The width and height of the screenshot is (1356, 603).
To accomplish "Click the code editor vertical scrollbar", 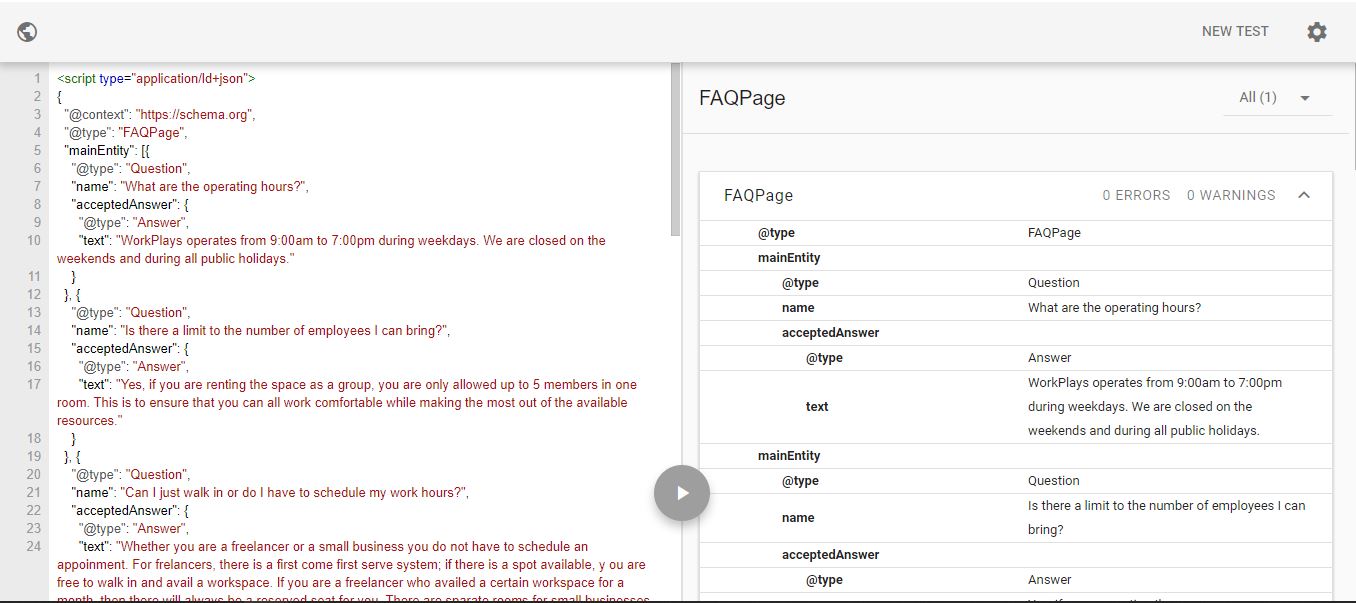I will 675,150.
